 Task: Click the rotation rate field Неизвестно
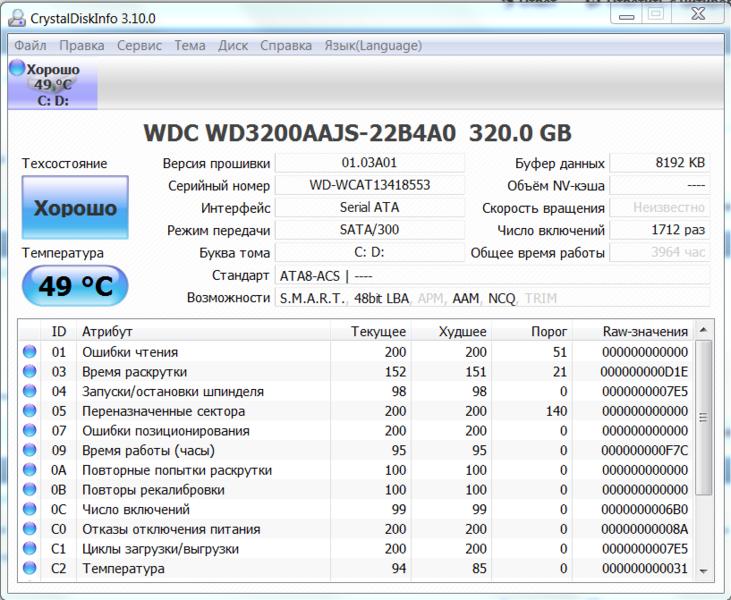pyautogui.click(x=660, y=207)
